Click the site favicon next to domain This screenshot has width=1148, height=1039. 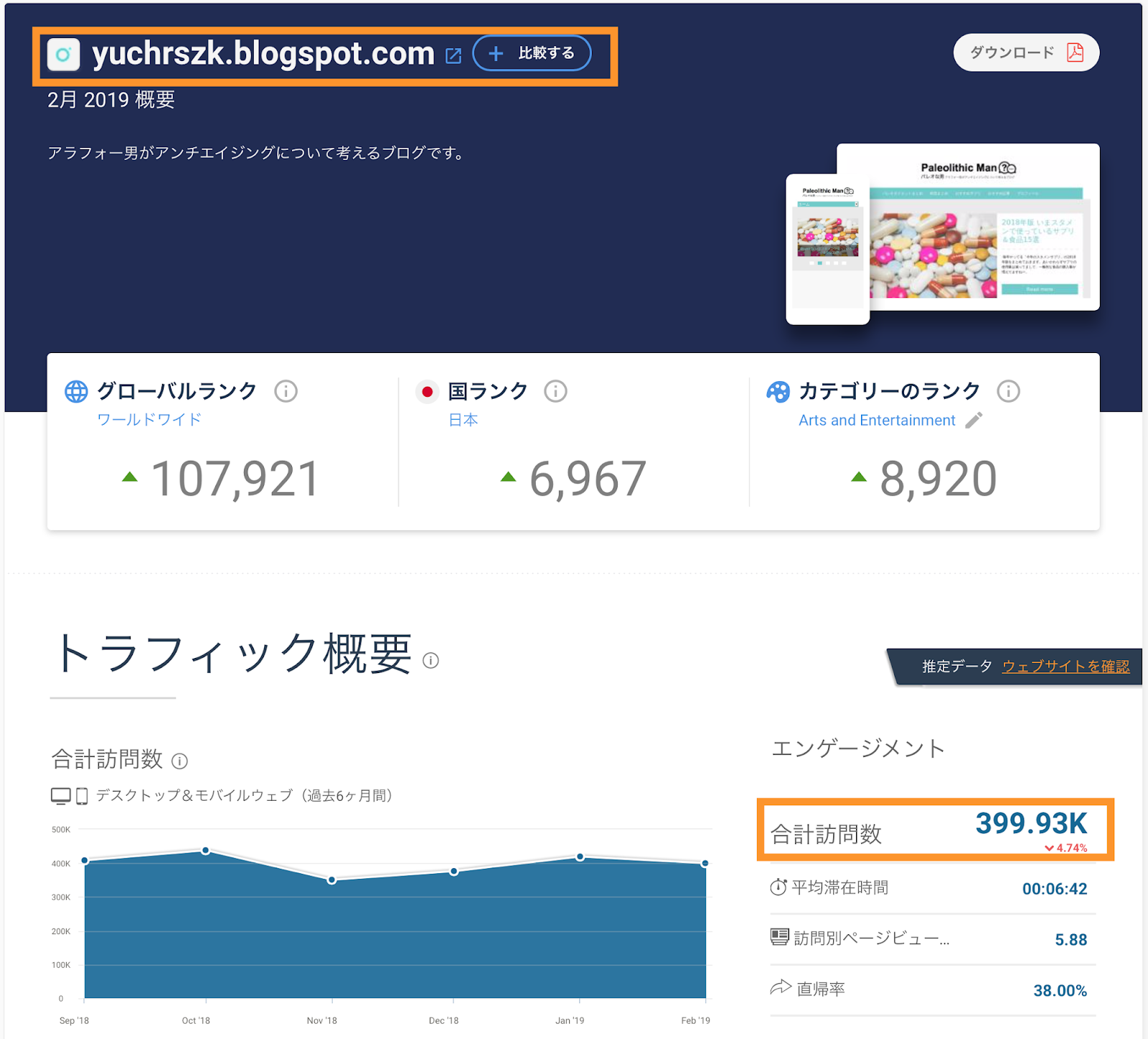click(x=63, y=54)
